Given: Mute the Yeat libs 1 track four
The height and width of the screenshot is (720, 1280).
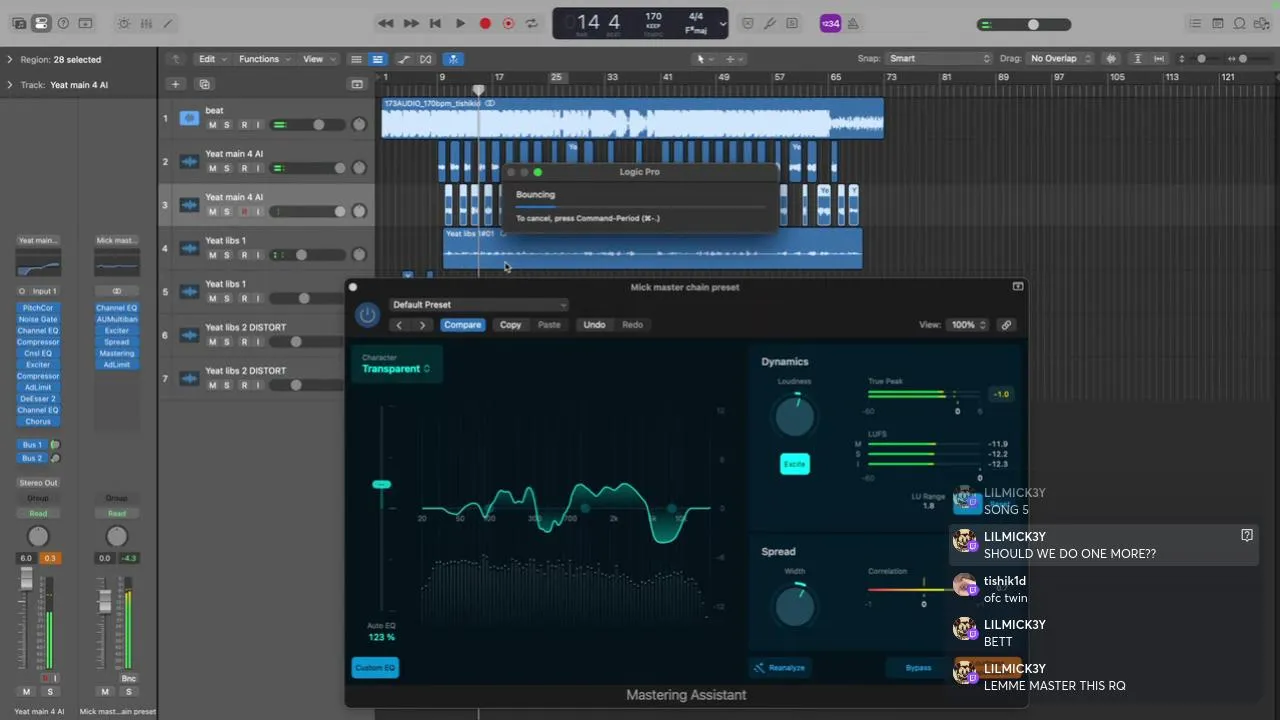Looking at the screenshot, I should coord(212,255).
